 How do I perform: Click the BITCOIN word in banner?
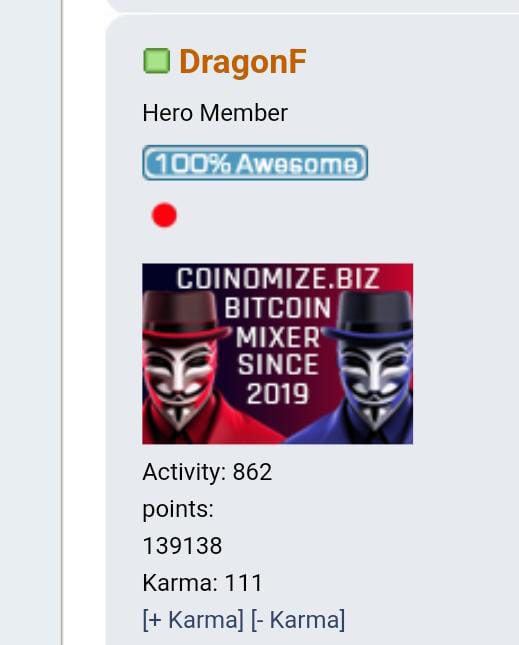[278, 308]
